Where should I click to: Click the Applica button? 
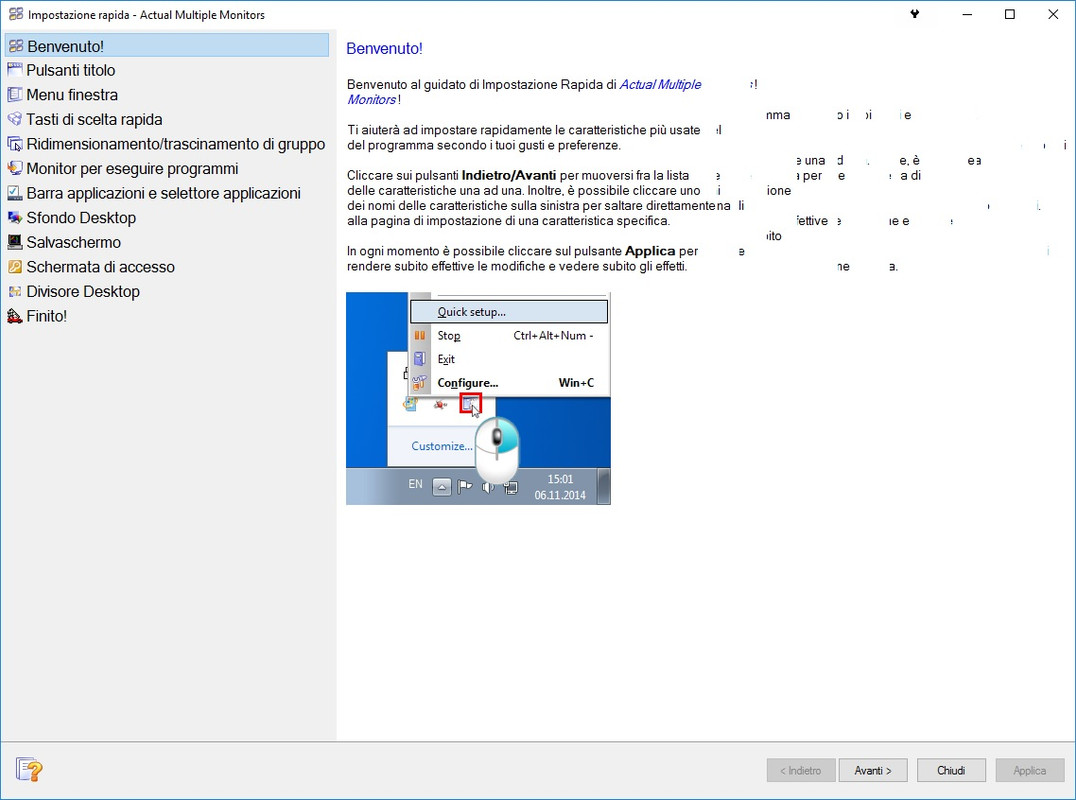coord(1030,770)
